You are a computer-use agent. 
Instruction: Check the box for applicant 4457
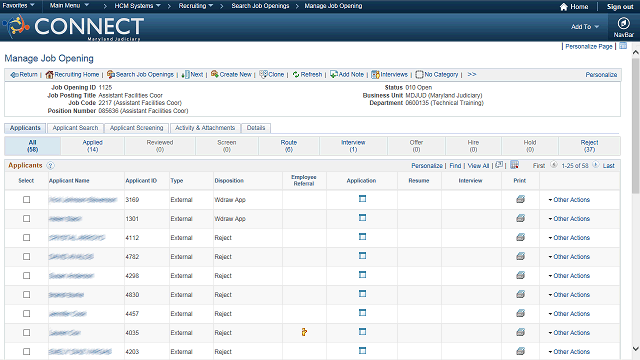[27, 313]
